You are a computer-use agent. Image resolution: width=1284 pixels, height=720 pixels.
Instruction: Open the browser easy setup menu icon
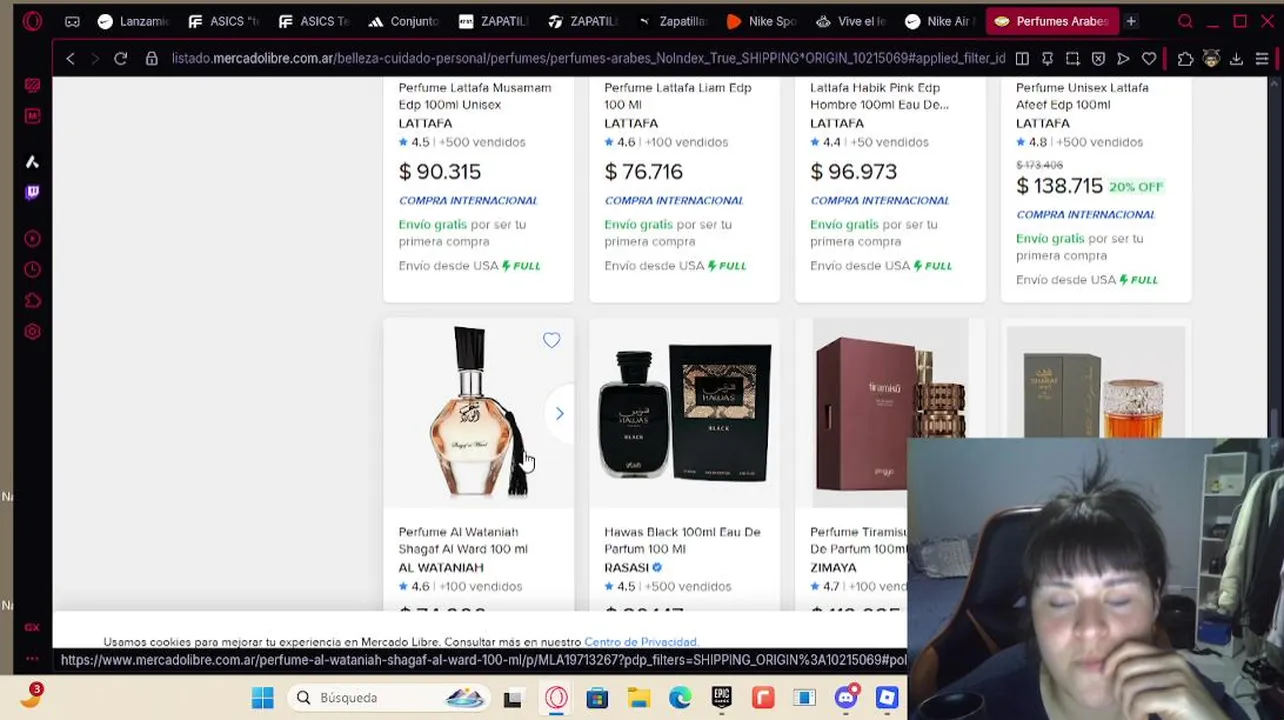pyautogui.click(x=1262, y=59)
